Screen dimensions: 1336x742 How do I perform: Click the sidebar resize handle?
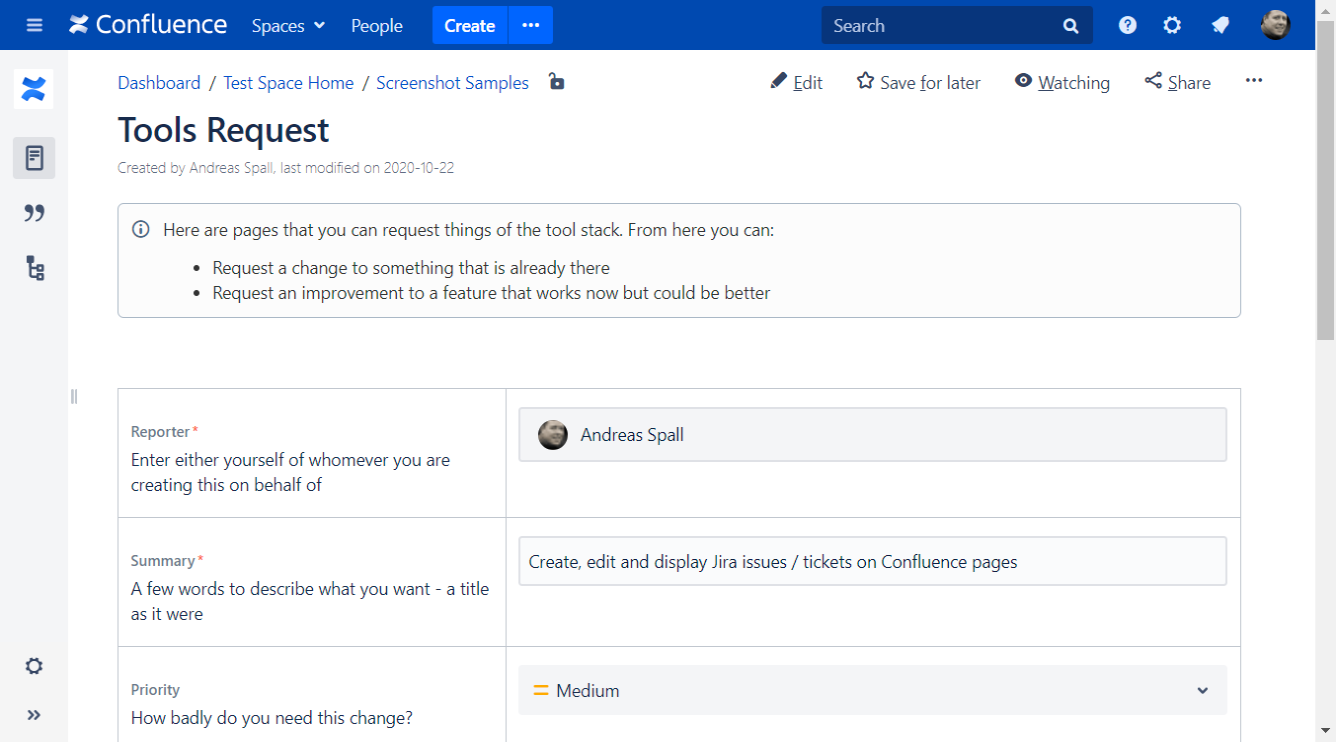click(x=73, y=397)
